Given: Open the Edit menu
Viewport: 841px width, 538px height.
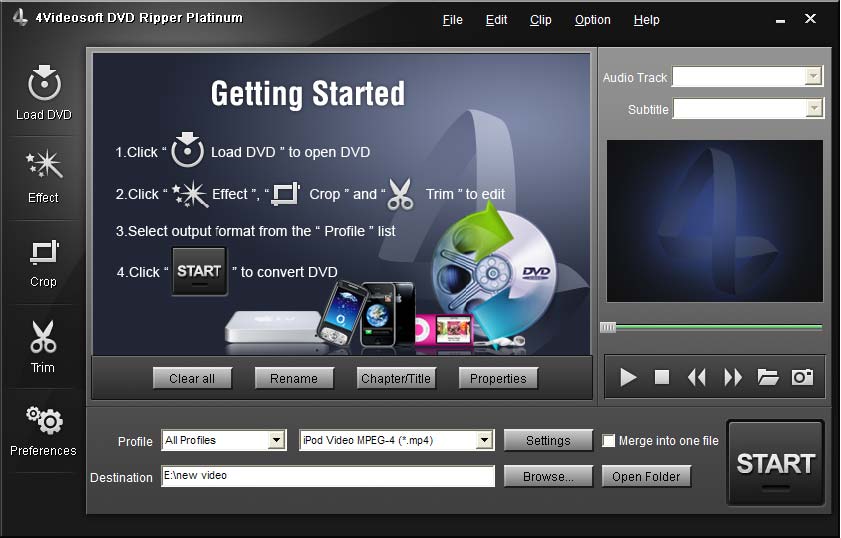Looking at the screenshot, I should 496,20.
